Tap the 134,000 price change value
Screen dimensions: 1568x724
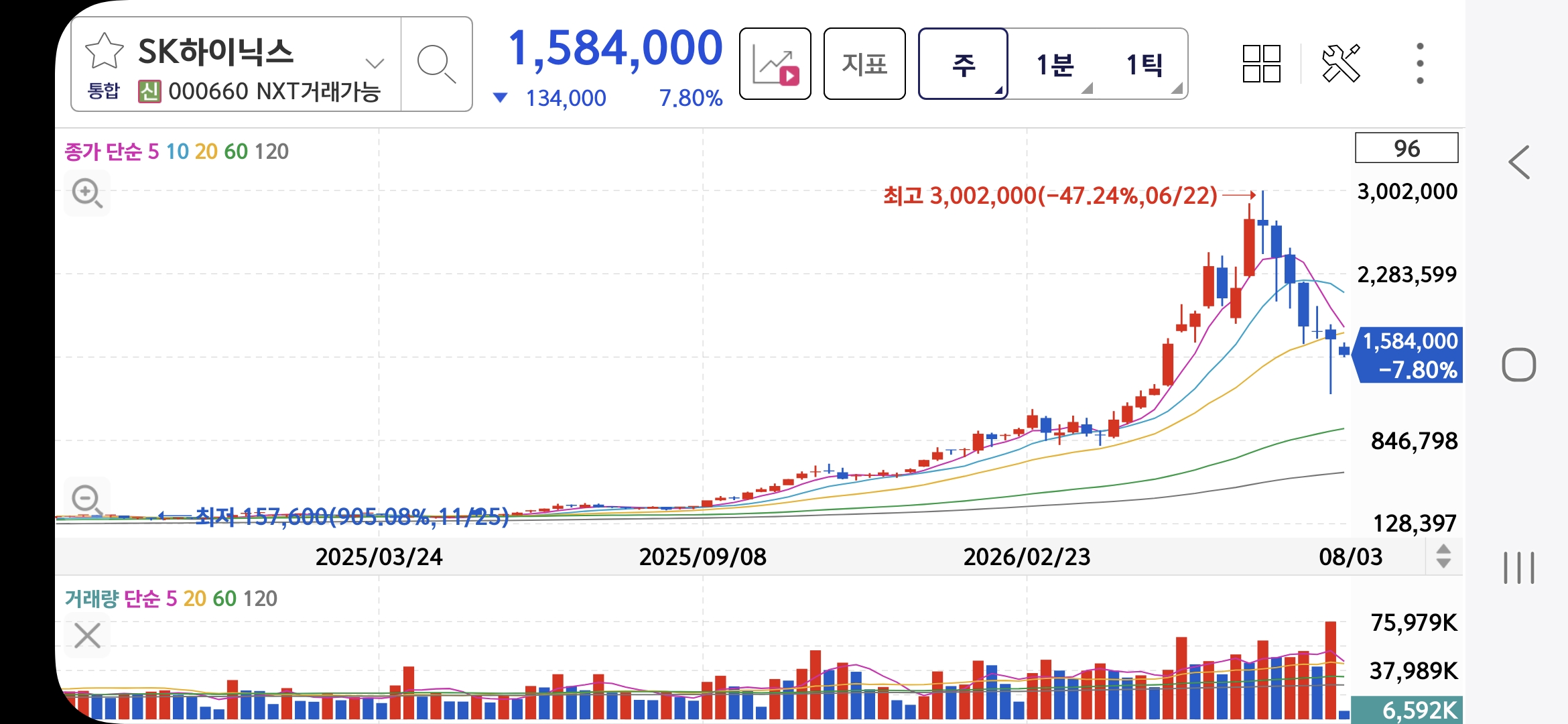pyautogui.click(x=566, y=99)
